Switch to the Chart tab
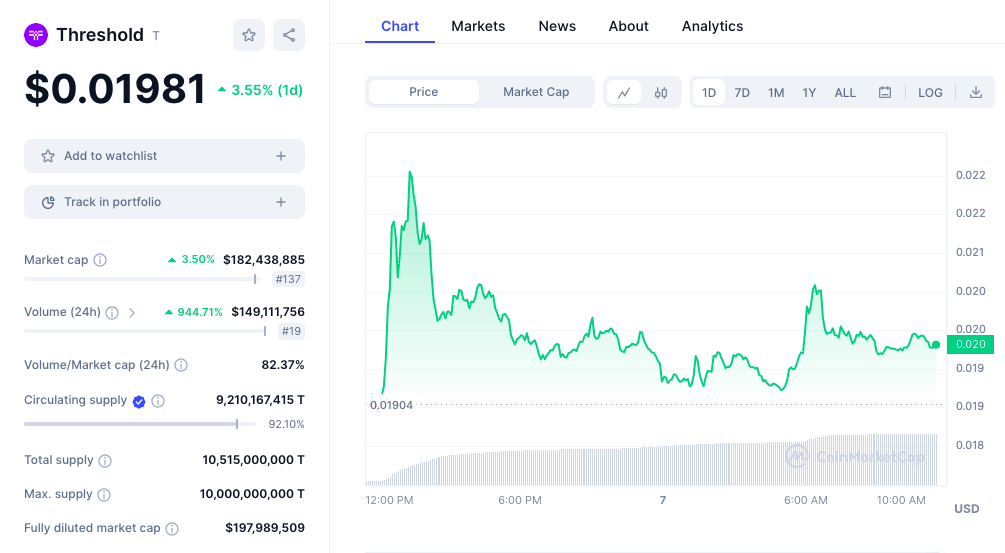Screen dimensions: 1005x553 pos(400,26)
